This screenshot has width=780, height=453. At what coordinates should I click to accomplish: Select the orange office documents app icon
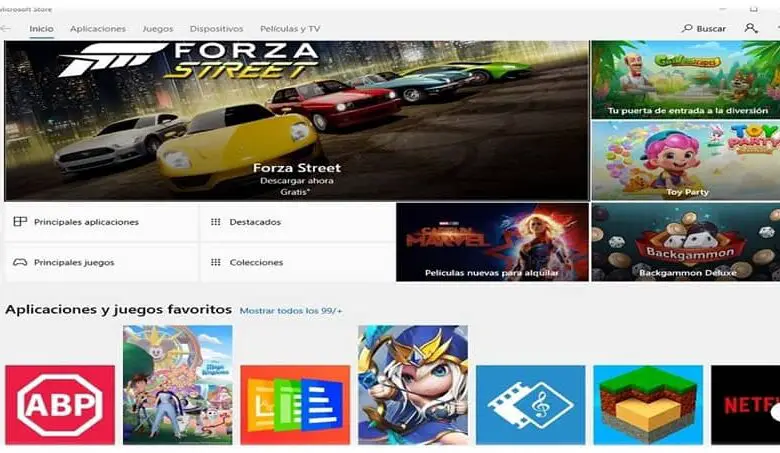click(295, 405)
